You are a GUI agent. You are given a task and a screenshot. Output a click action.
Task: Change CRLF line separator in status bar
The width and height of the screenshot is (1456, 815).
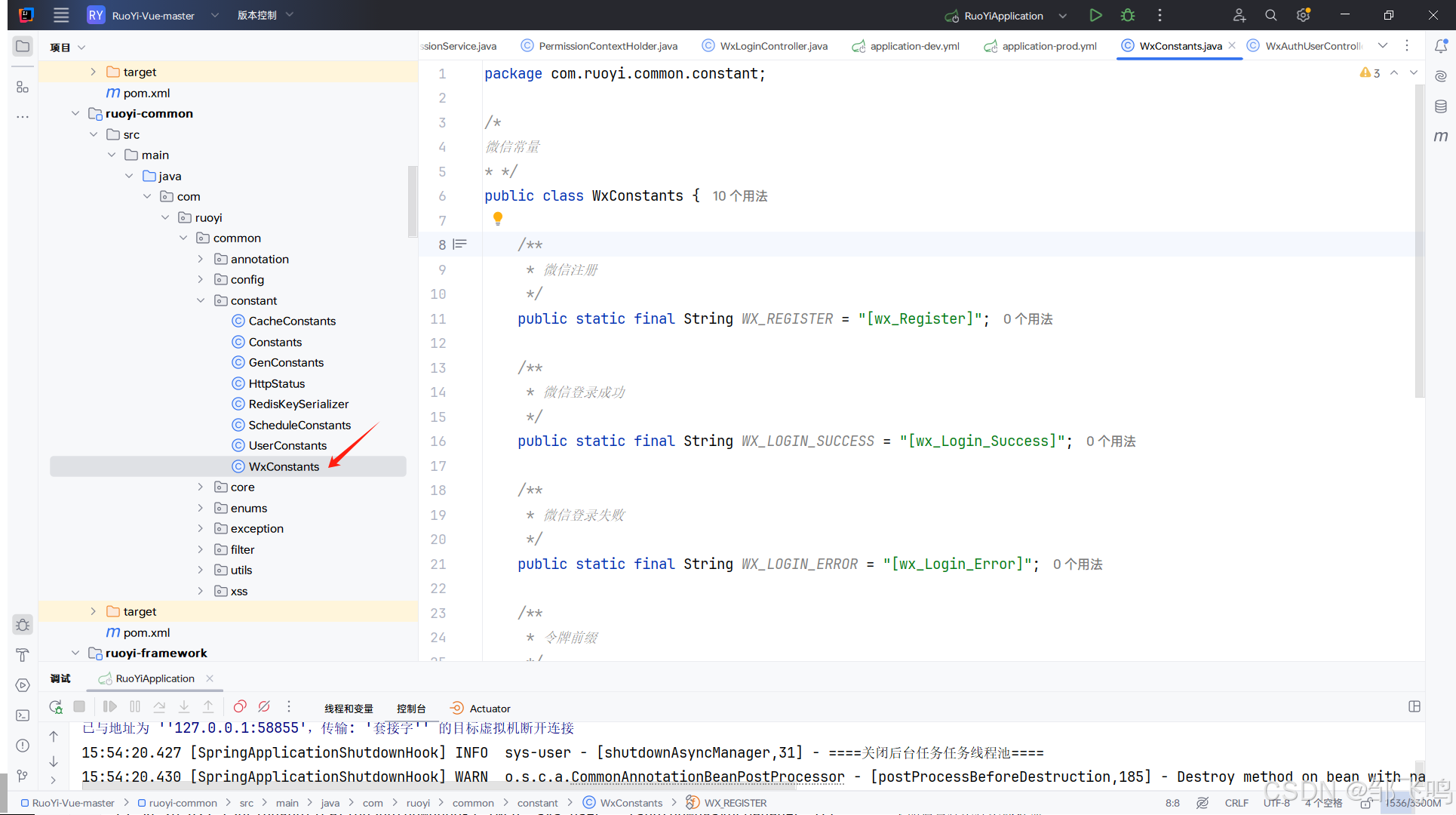(x=1236, y=803)
